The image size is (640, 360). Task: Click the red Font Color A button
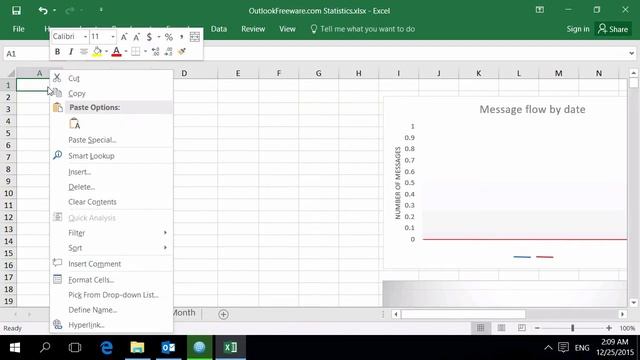tap(116, 52)
